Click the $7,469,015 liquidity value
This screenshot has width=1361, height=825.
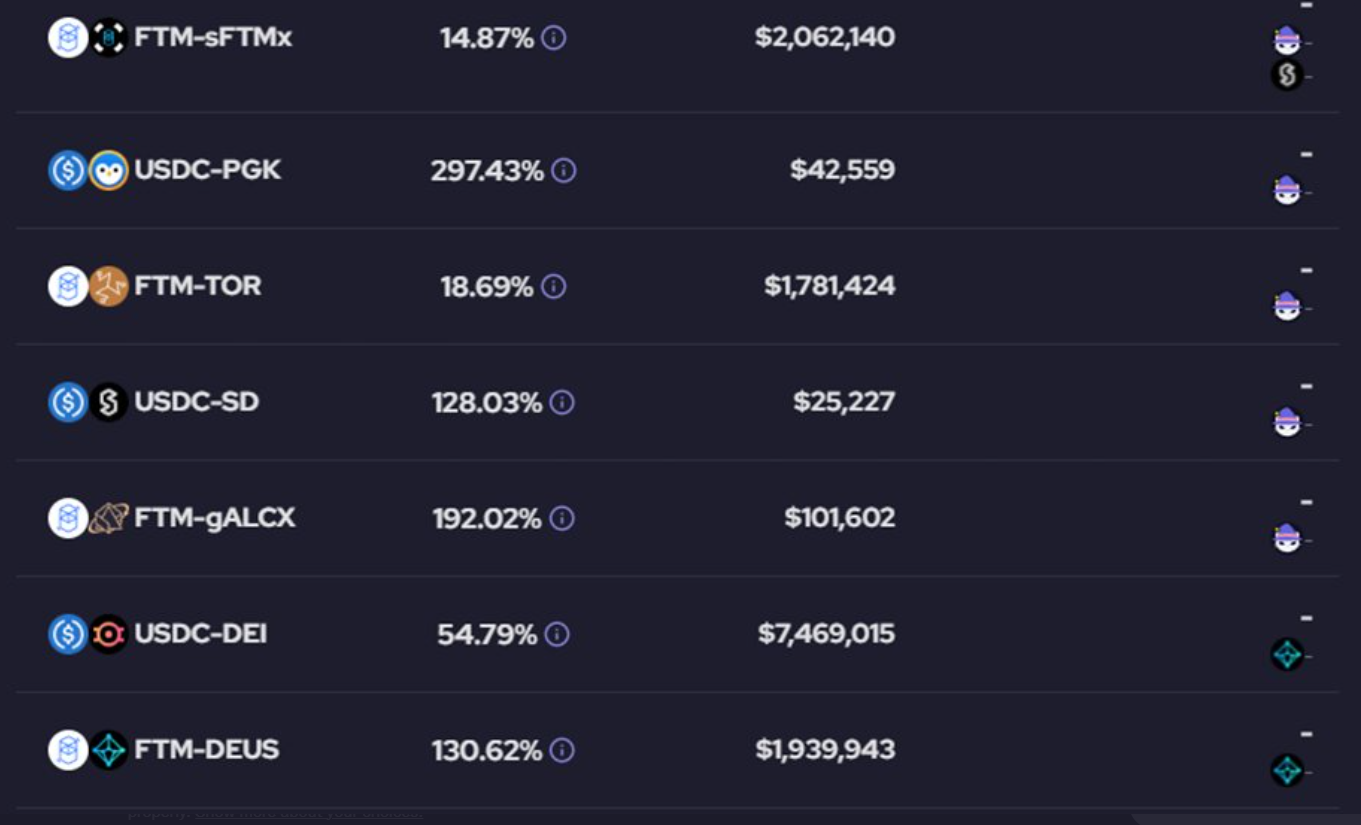(826, 634)
